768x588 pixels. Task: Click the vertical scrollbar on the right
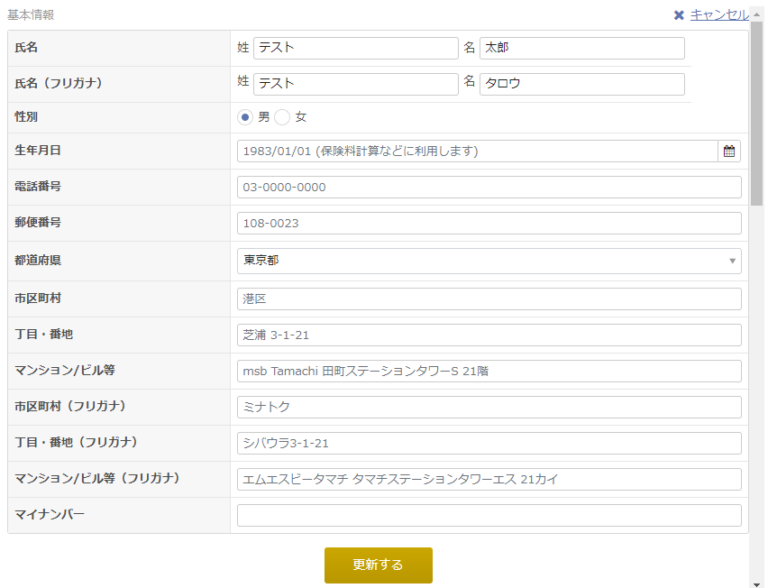pos(757,110)
